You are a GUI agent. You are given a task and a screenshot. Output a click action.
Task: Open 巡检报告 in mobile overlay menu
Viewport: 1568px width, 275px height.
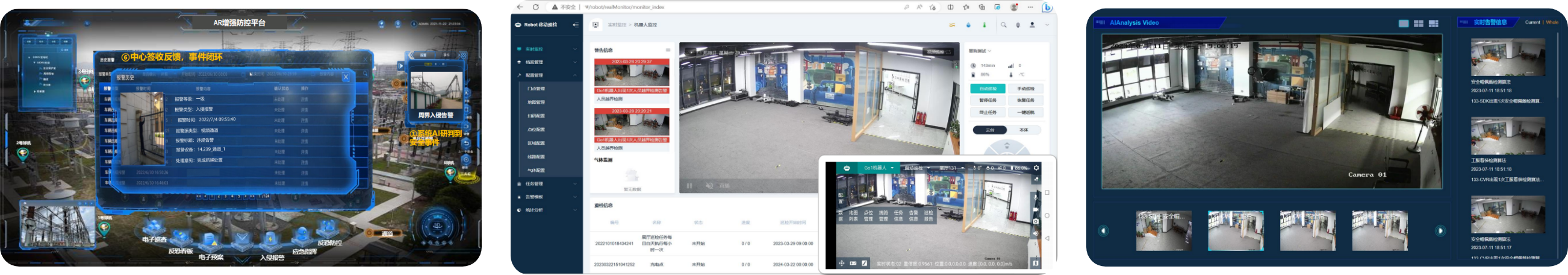click(929, 216)
